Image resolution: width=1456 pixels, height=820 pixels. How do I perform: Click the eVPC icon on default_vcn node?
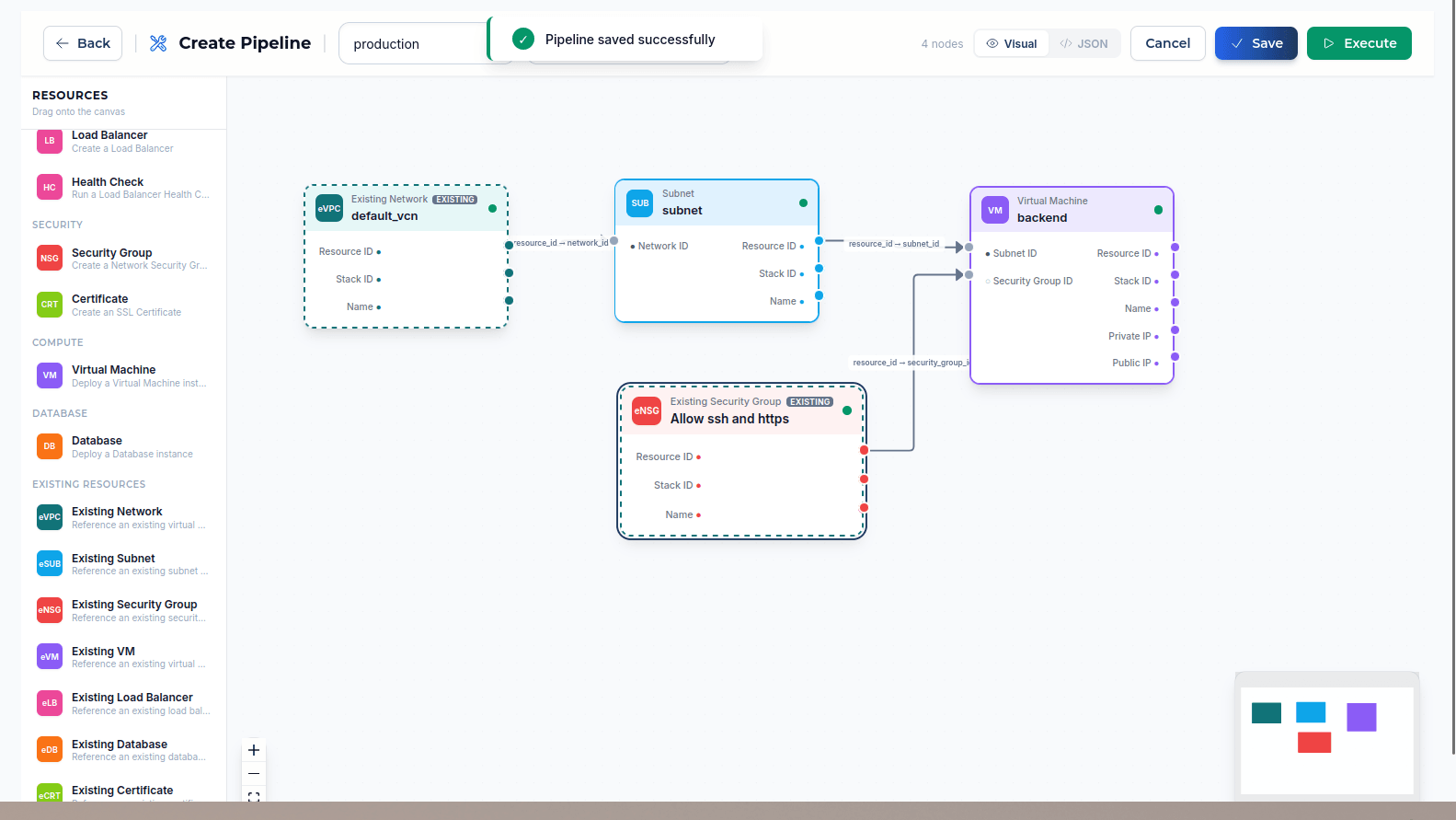329,208
